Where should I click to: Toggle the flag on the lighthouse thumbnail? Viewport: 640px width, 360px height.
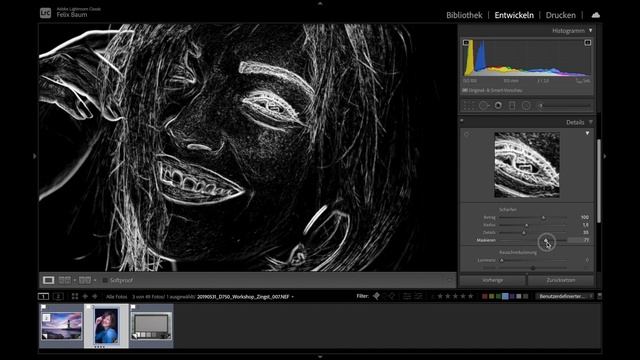pyautogui.click(x=44, y=307)
